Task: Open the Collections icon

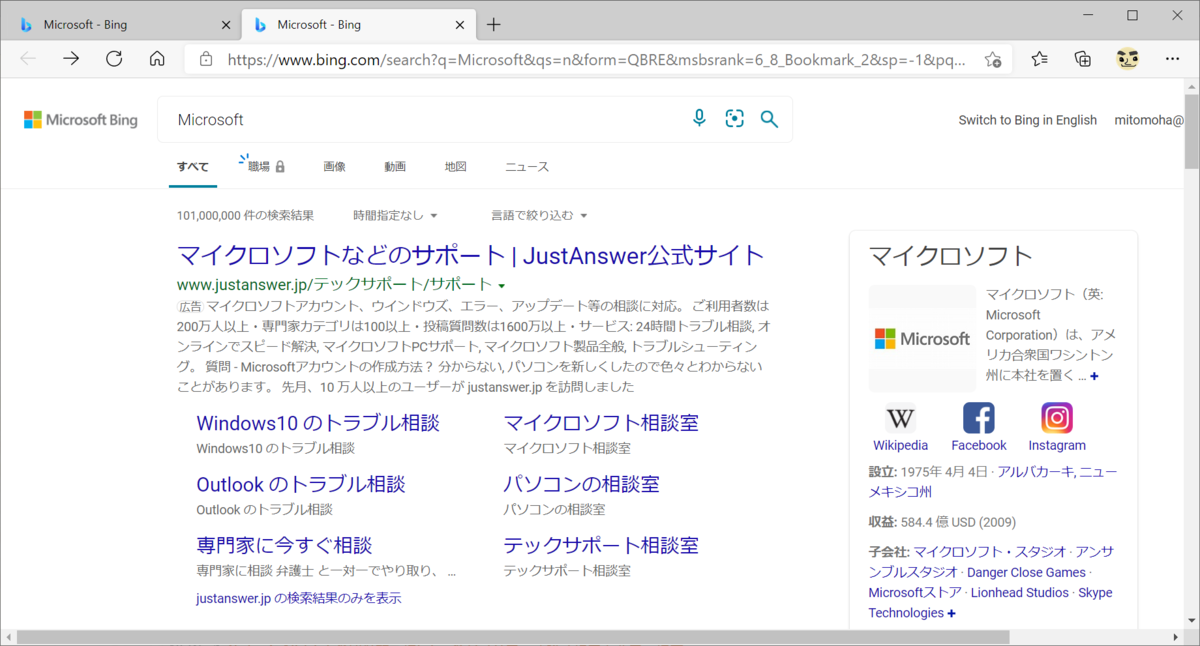Action: 1083,59
